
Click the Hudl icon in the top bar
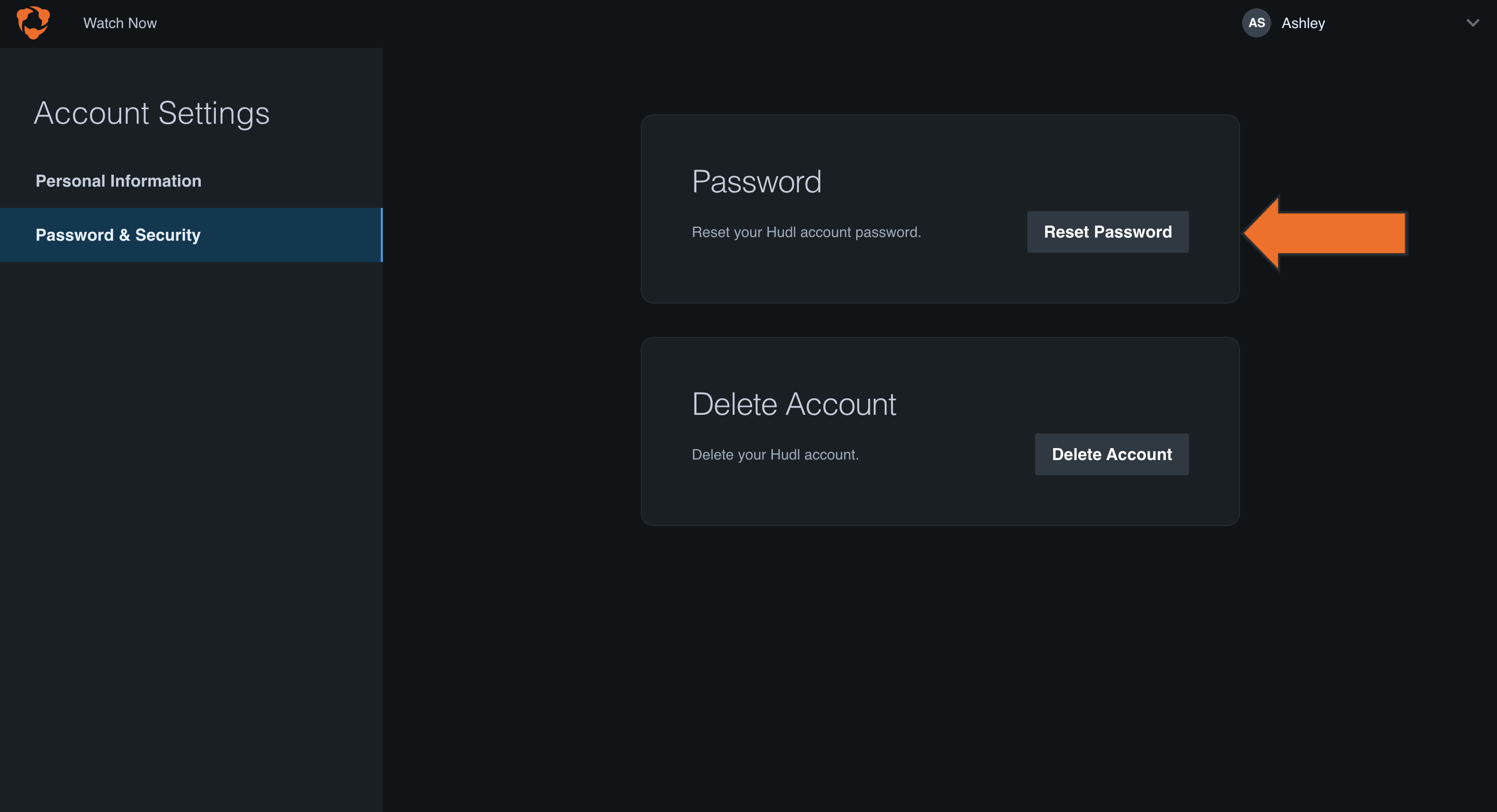pyautogui.click(x=33, y=23)
